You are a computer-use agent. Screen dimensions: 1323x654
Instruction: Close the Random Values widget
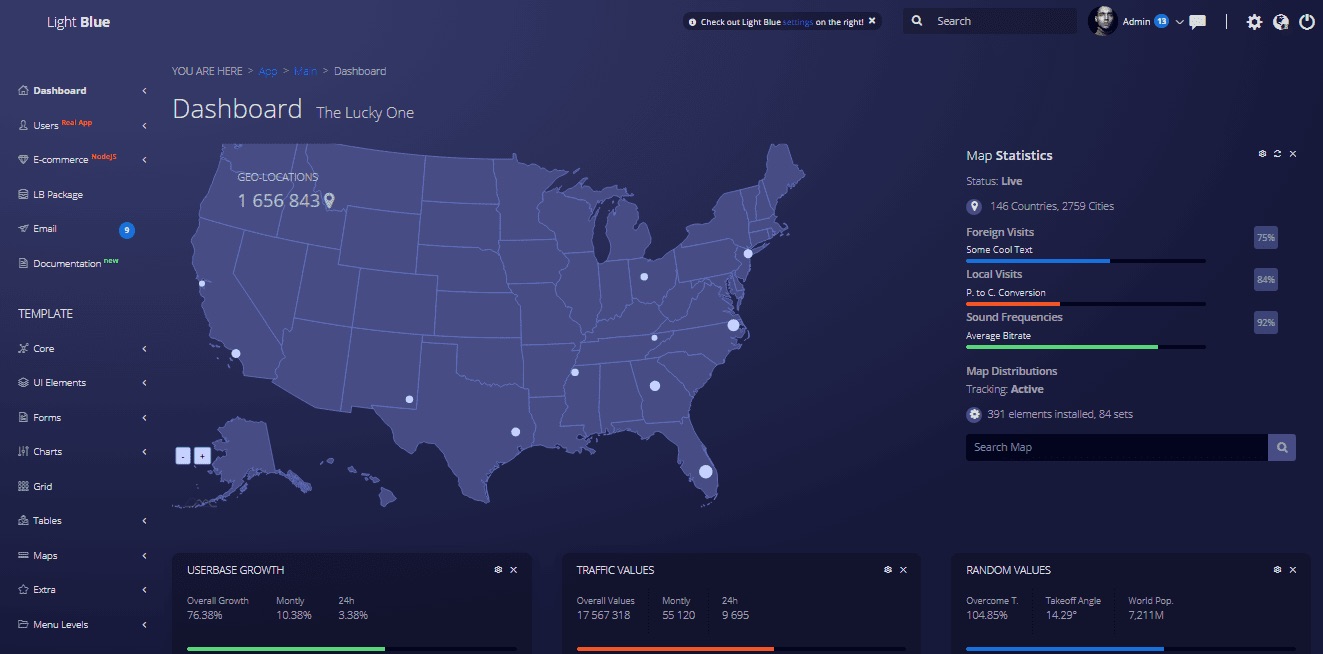click(1292, 569)
